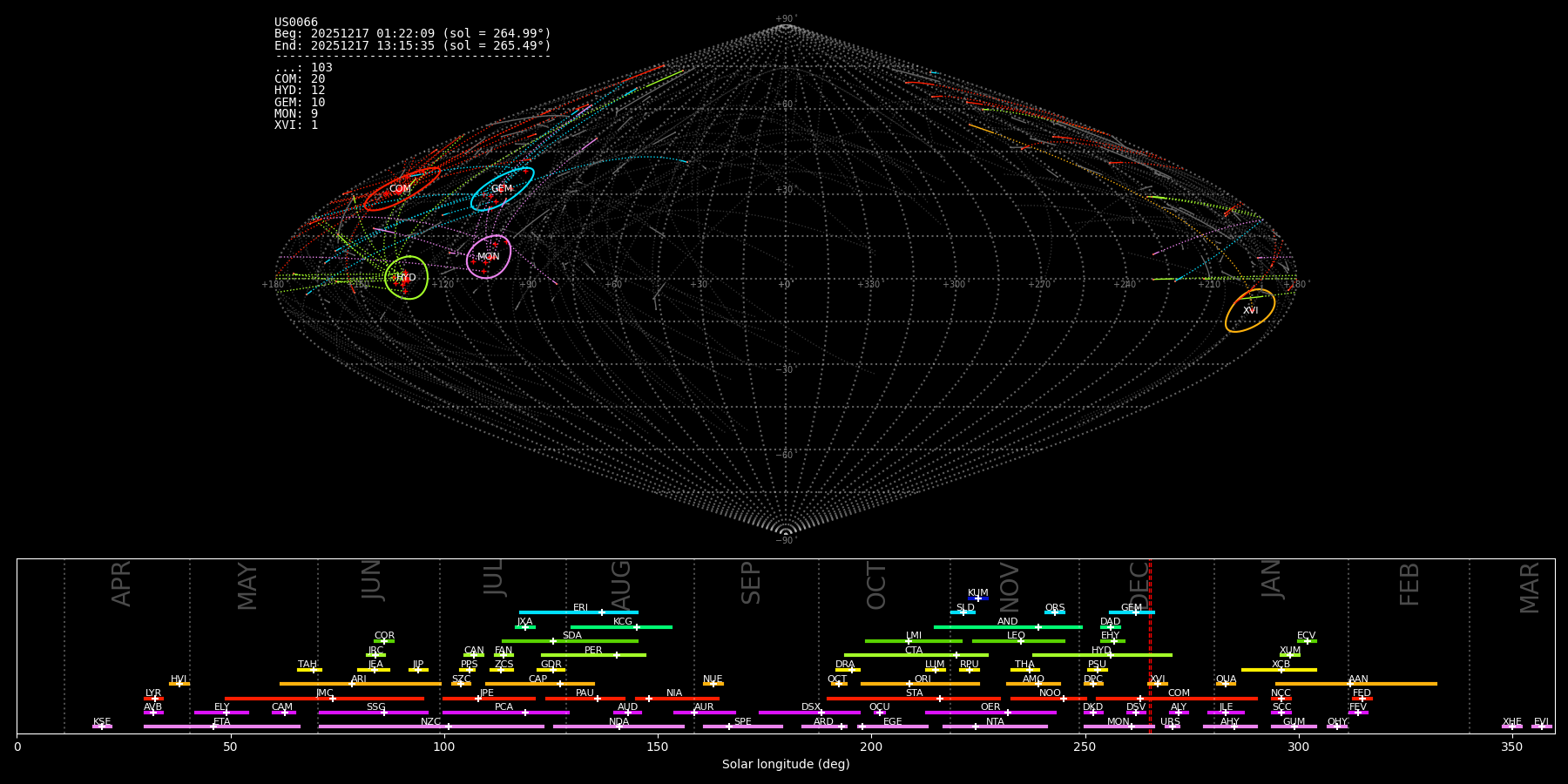Click the SDA shower bar in timeline
The width and height of the screenshot is (1568, 784).
[x=570, y=641]
